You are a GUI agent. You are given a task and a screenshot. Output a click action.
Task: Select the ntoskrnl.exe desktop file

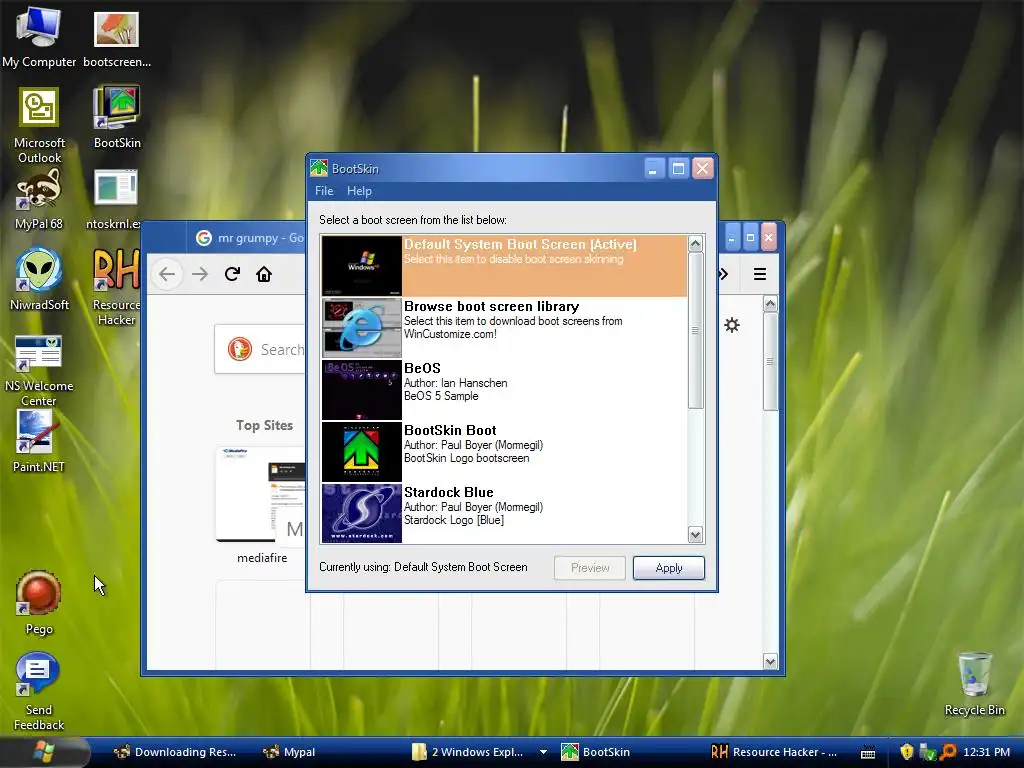[115, 199]
